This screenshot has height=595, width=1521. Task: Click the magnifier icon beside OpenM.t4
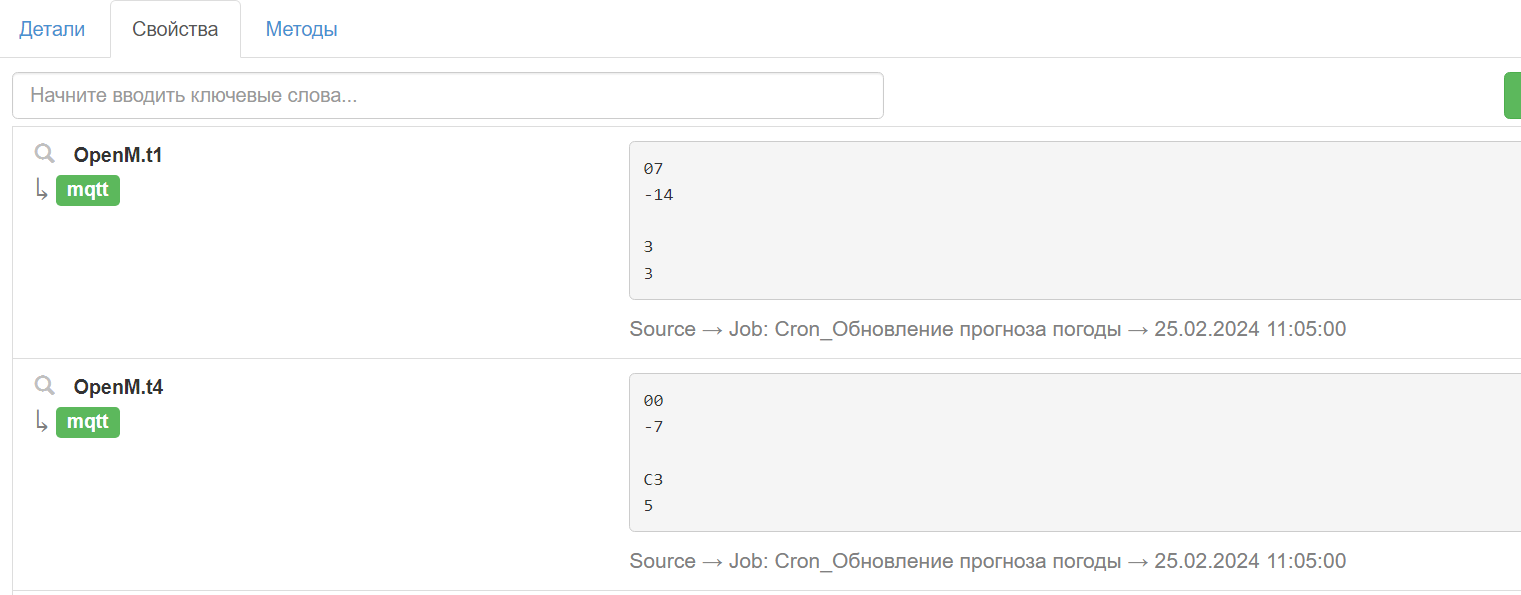click(44, 386)
